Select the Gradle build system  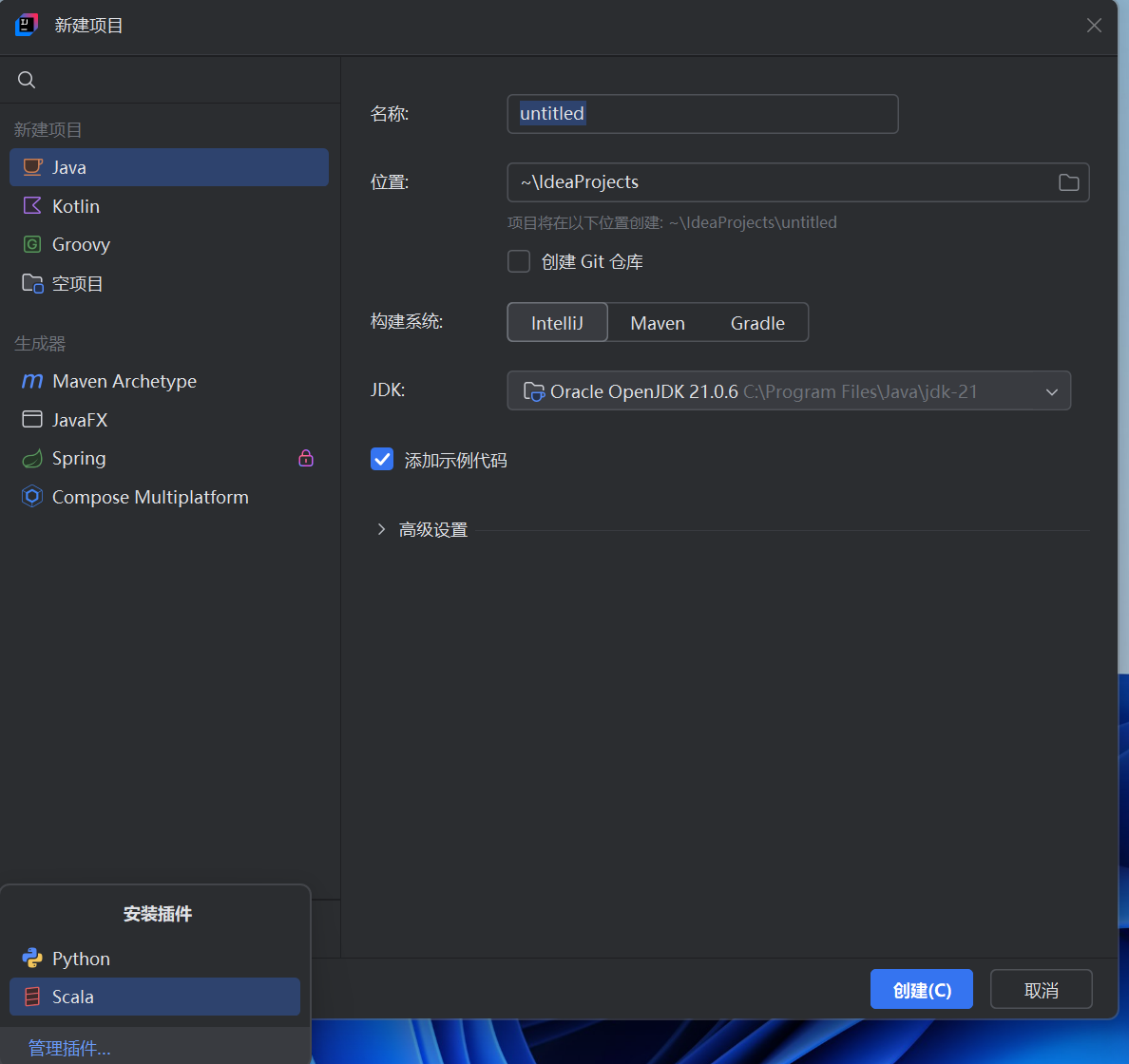point(757,323)
